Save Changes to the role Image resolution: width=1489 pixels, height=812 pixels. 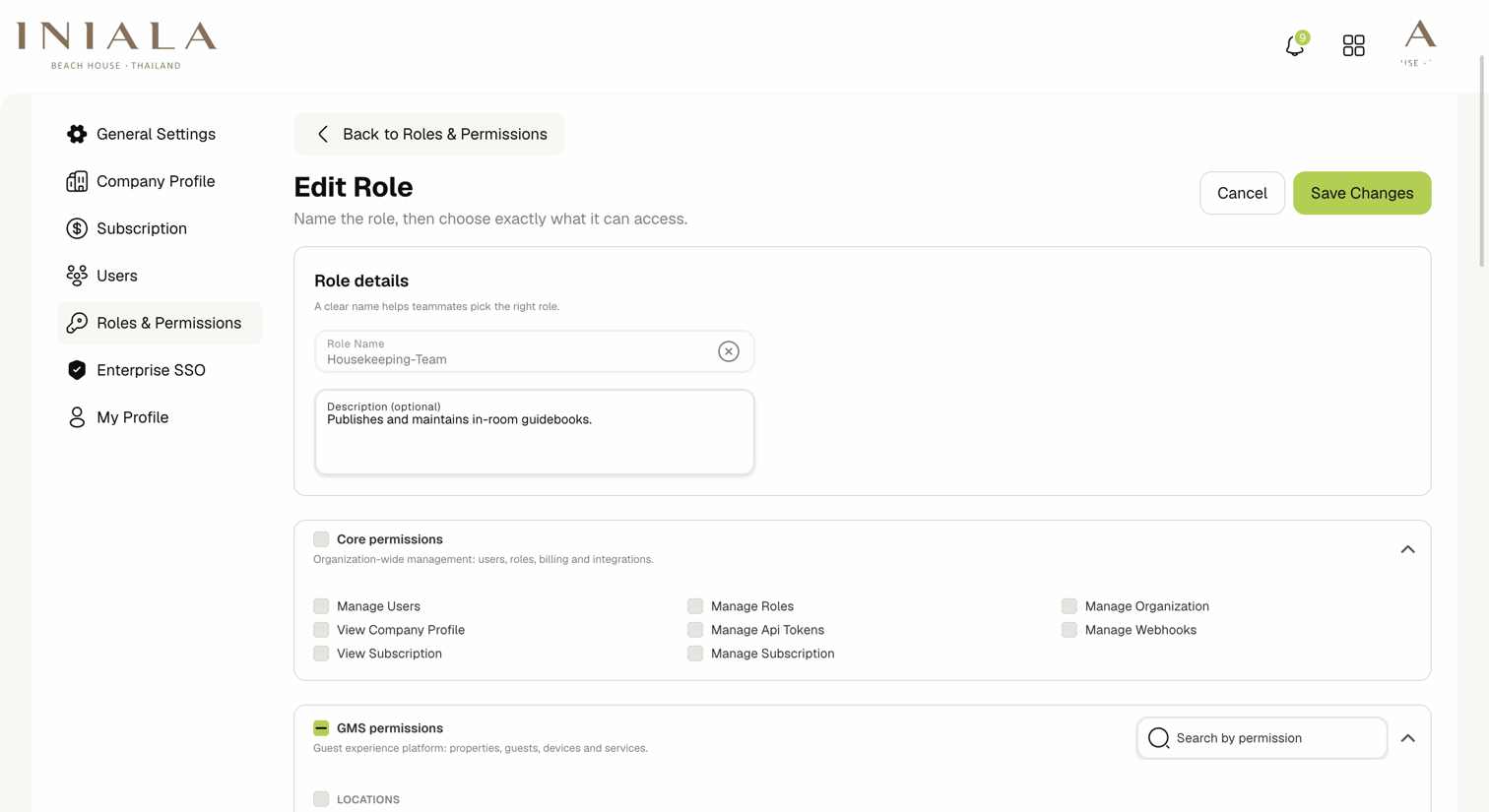pyautogui.click(x=1362, y=193)
